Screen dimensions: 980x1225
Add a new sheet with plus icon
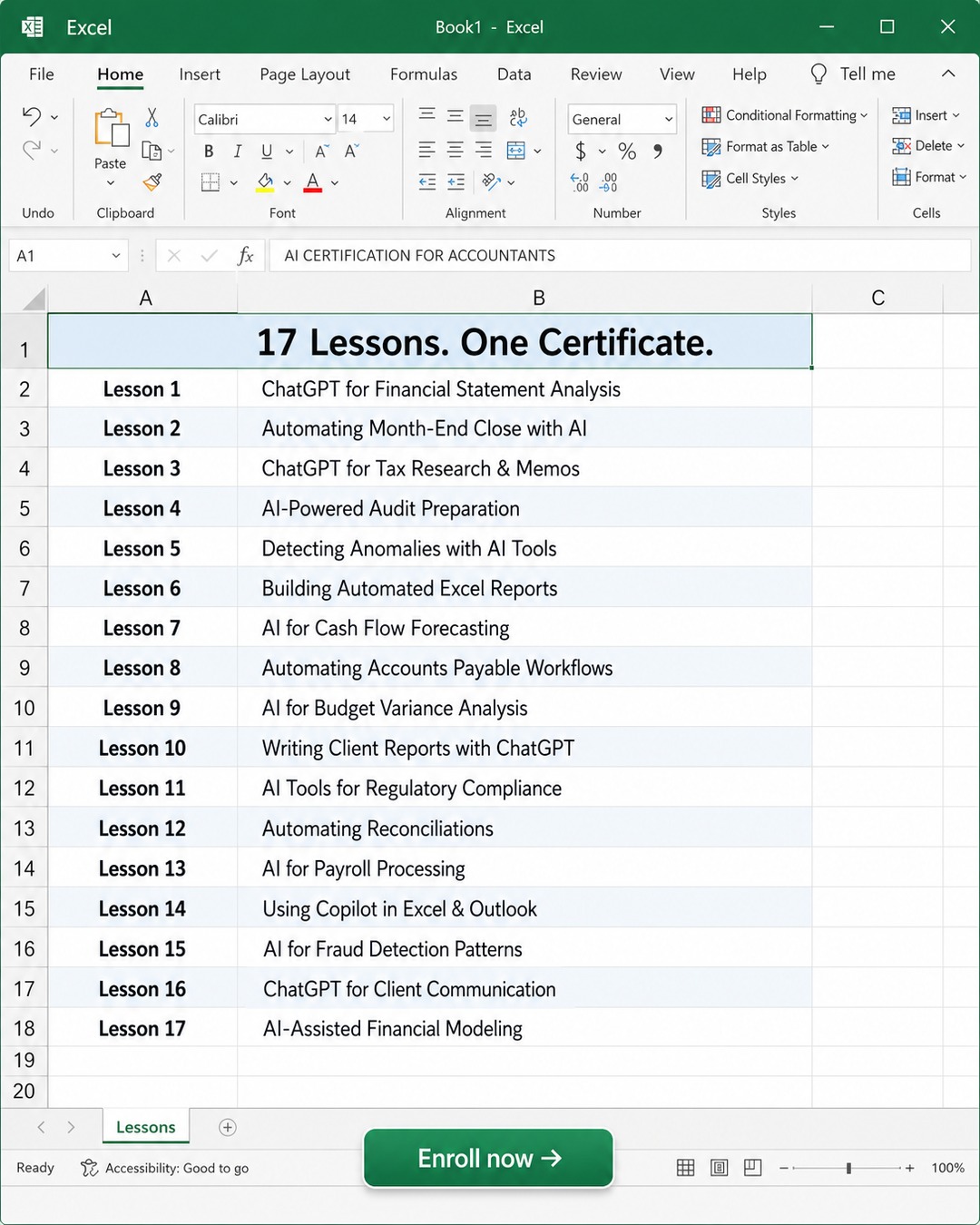tap(228, 1127)
